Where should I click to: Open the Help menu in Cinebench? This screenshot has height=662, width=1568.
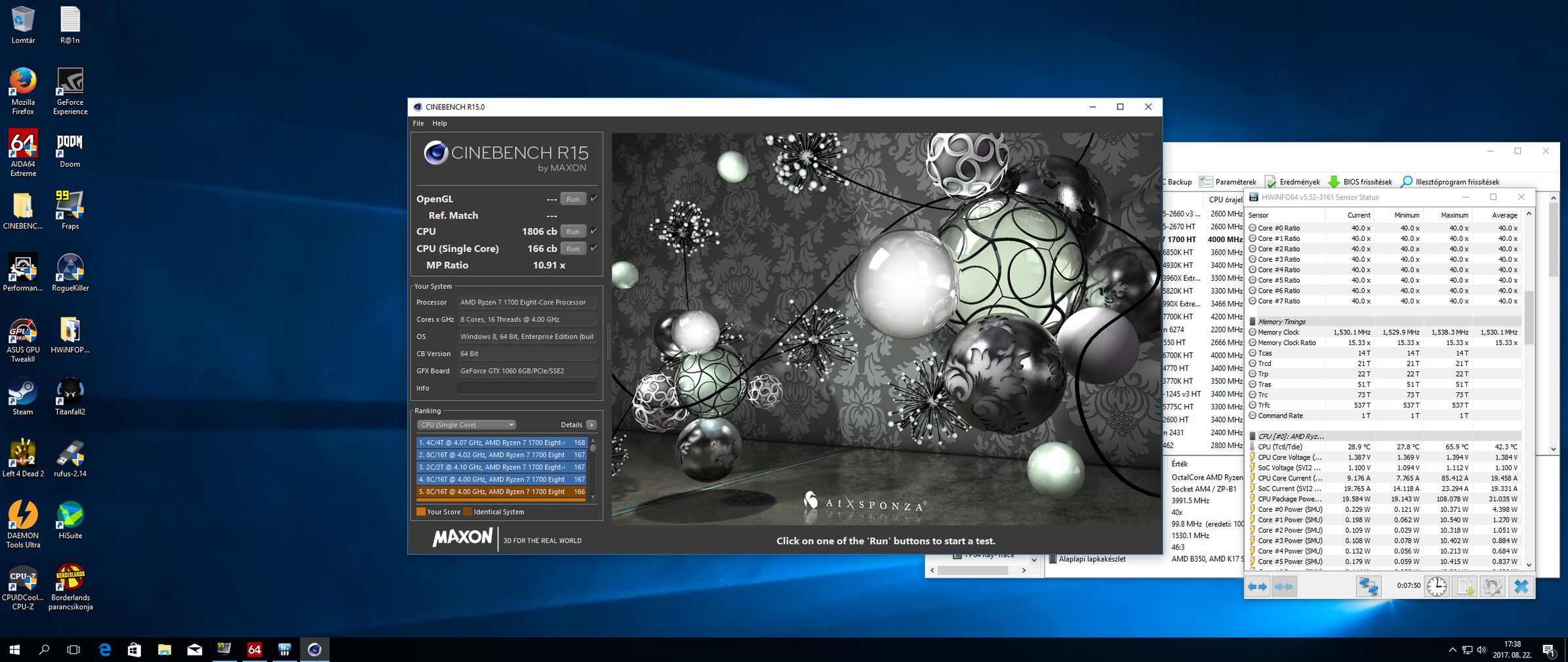(x=439, y=123)
